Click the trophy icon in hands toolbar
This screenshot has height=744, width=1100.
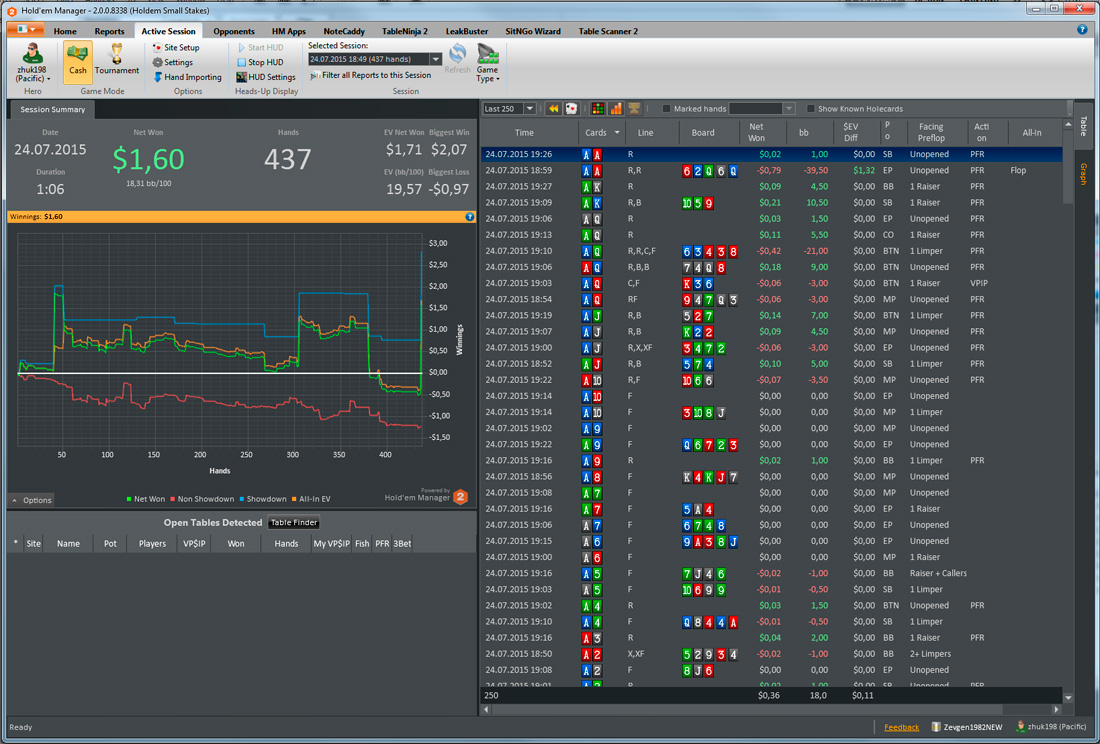click(633, 109)
